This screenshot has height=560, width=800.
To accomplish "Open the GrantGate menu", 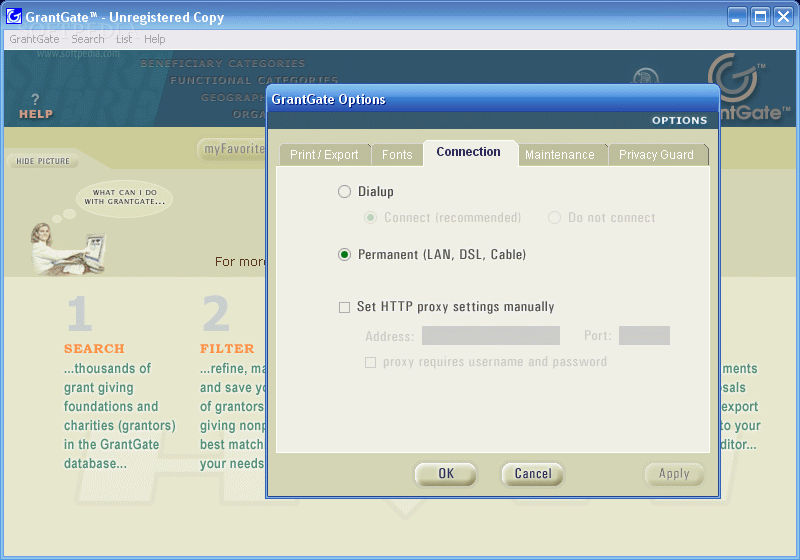I will tap(34, 39).
